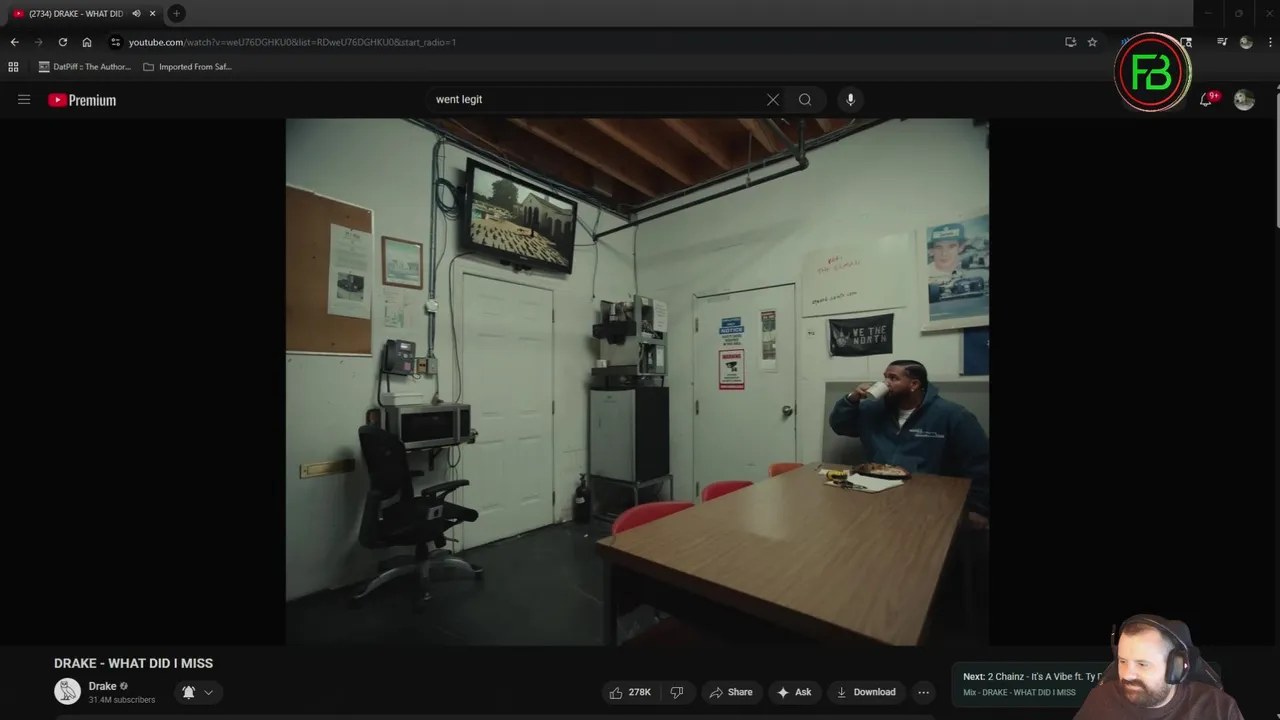This screenshot has height=720, width=1280.
Task: Share the video
Action: (x=731, y=692)
